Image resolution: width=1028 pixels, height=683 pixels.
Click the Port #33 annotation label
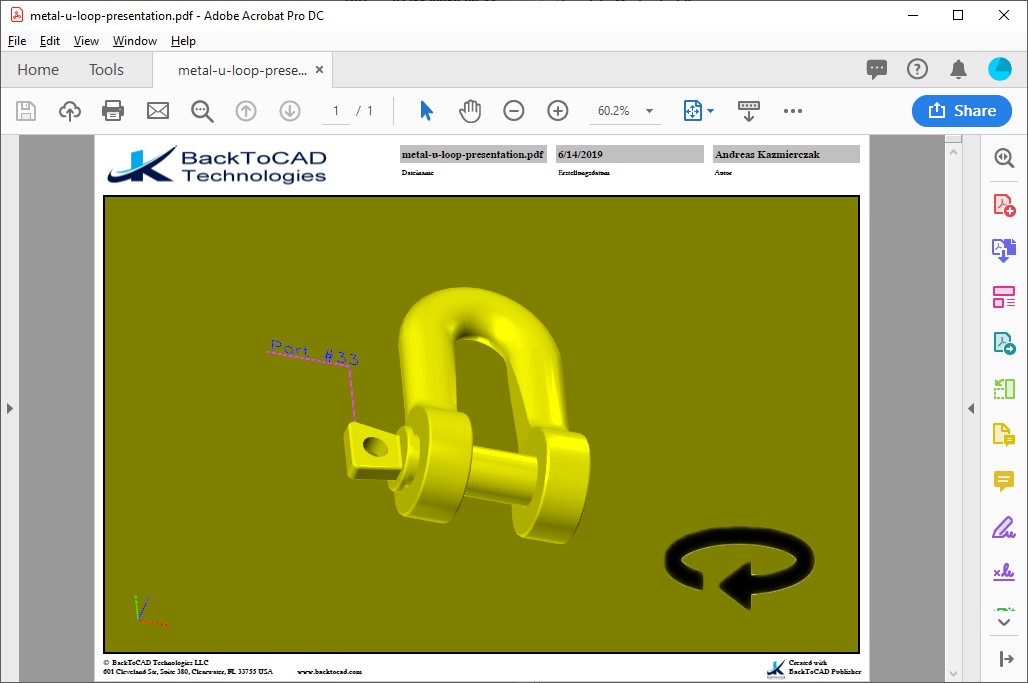(x=315, y=353)
